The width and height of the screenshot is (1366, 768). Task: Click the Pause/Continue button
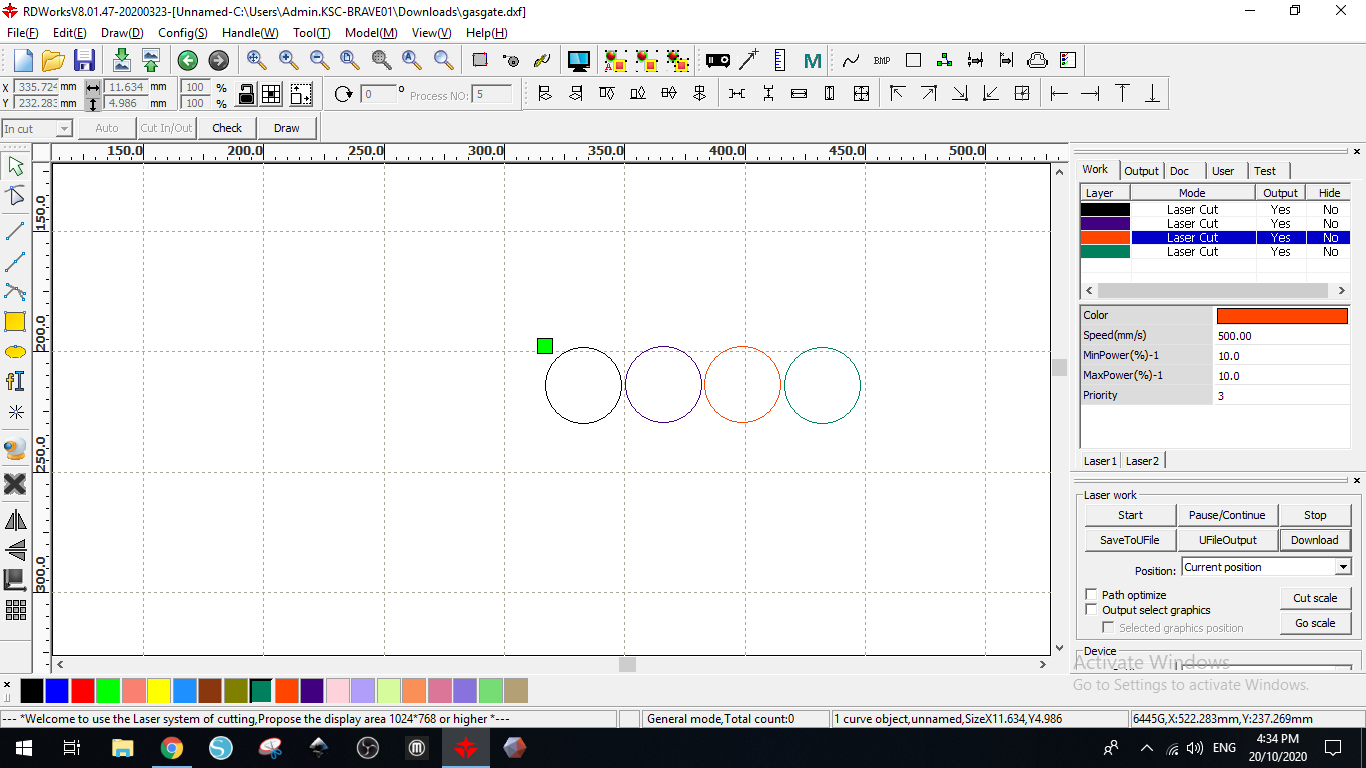(1227, 515)
